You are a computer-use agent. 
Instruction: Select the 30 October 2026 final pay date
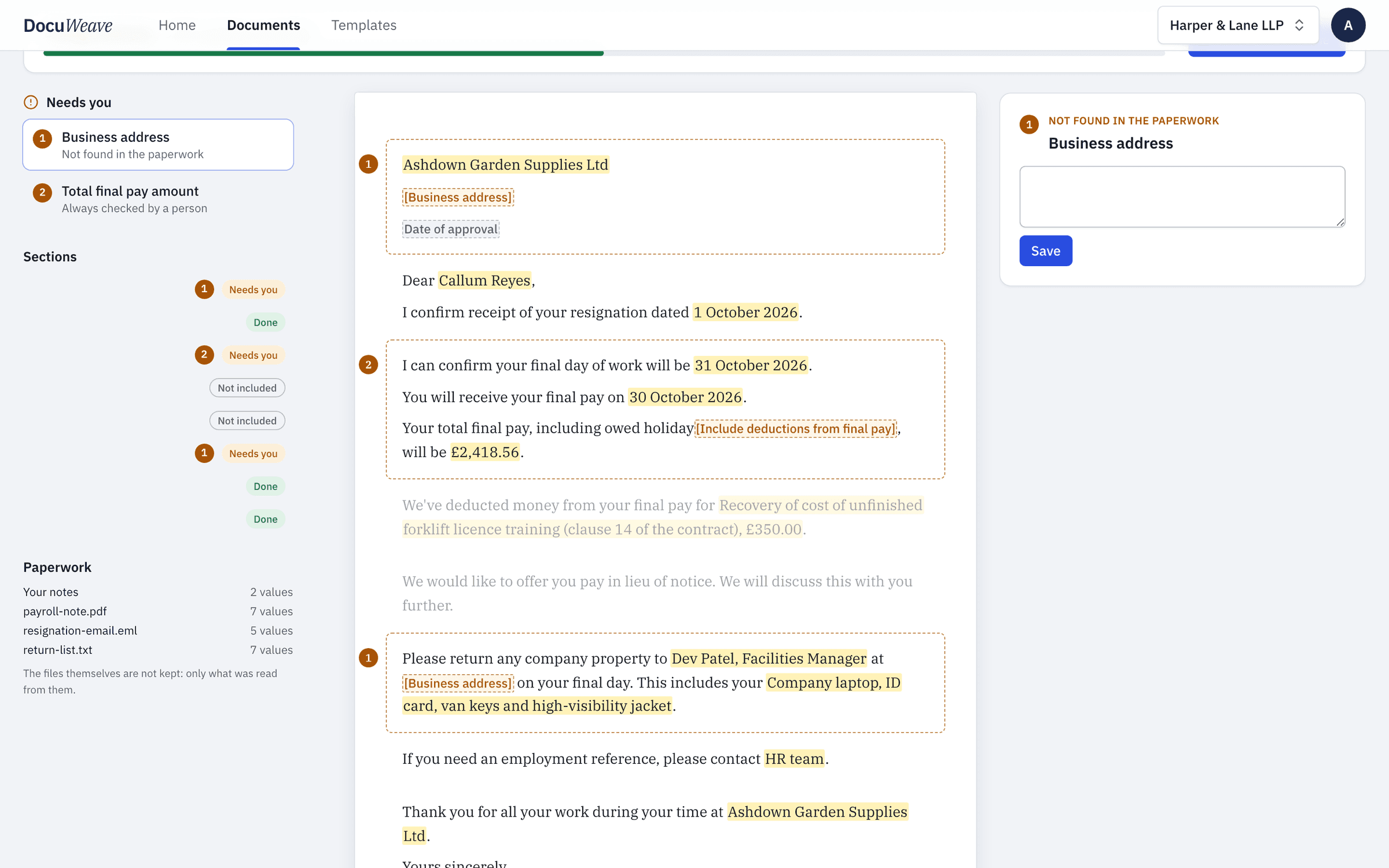685,398
